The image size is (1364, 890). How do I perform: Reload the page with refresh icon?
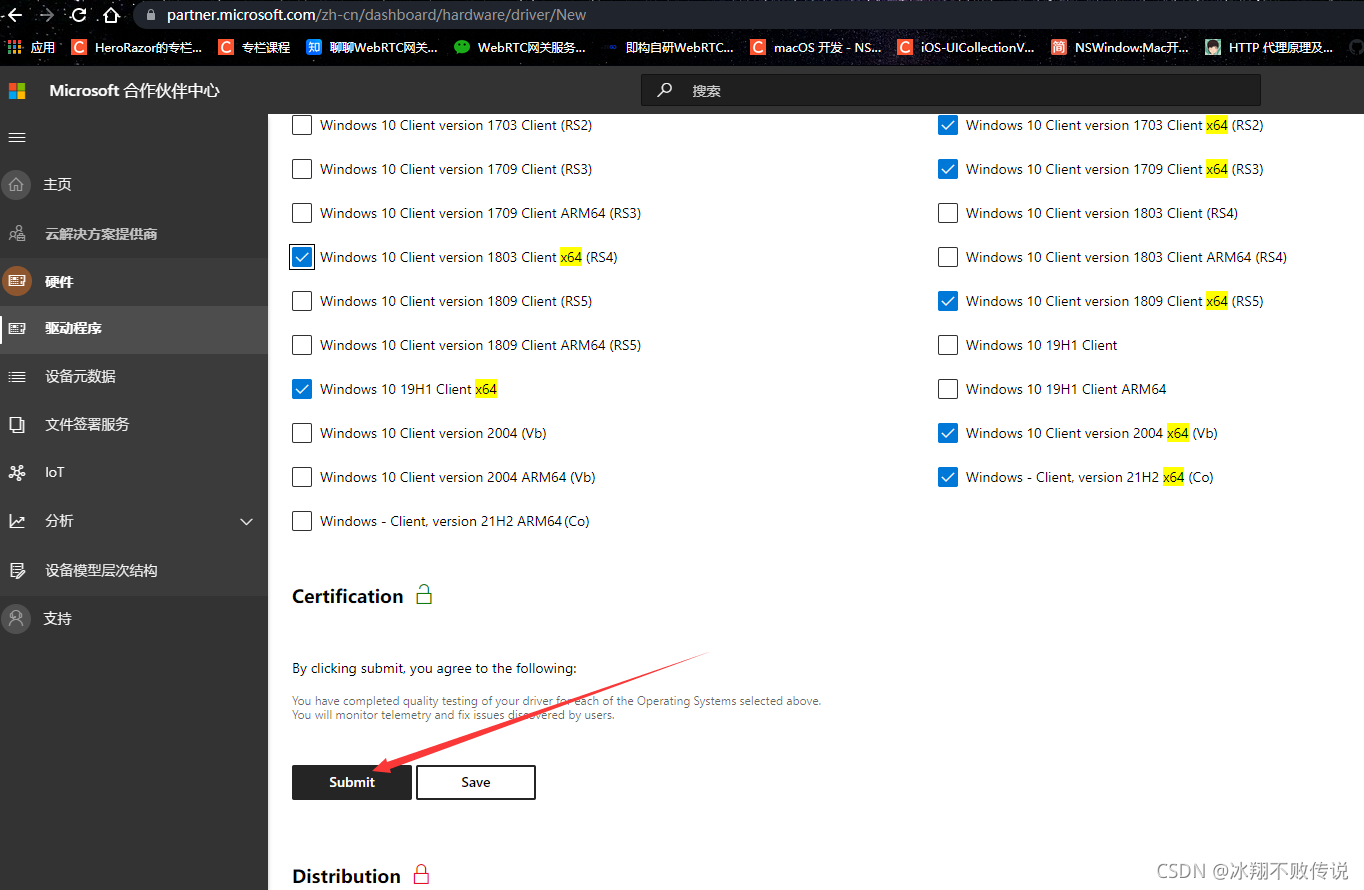[x=79, y=15]
